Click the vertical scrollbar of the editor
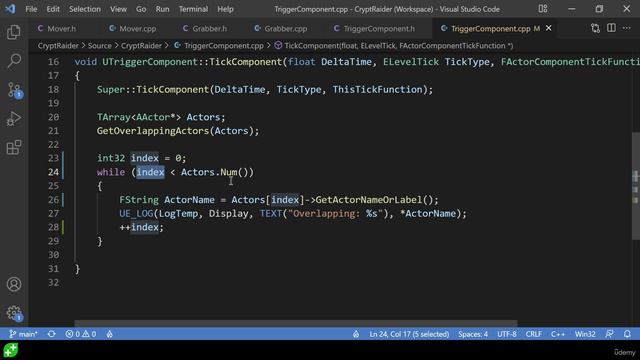 636,186
